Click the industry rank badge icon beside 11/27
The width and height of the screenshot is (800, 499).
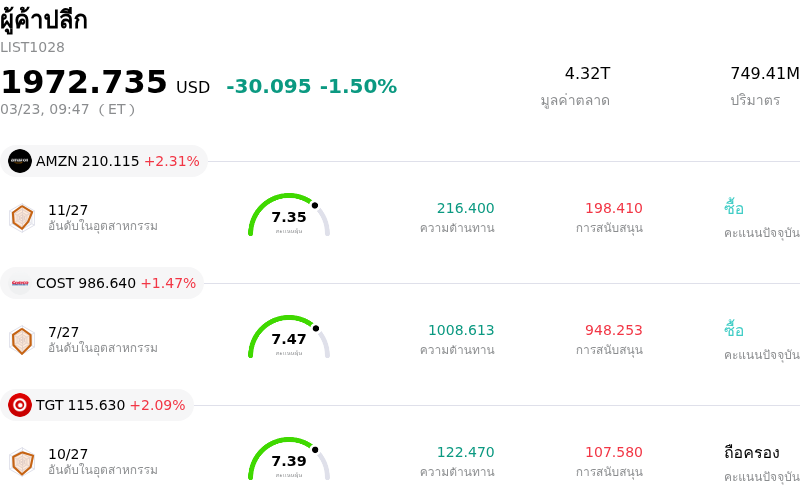point(22,217)
